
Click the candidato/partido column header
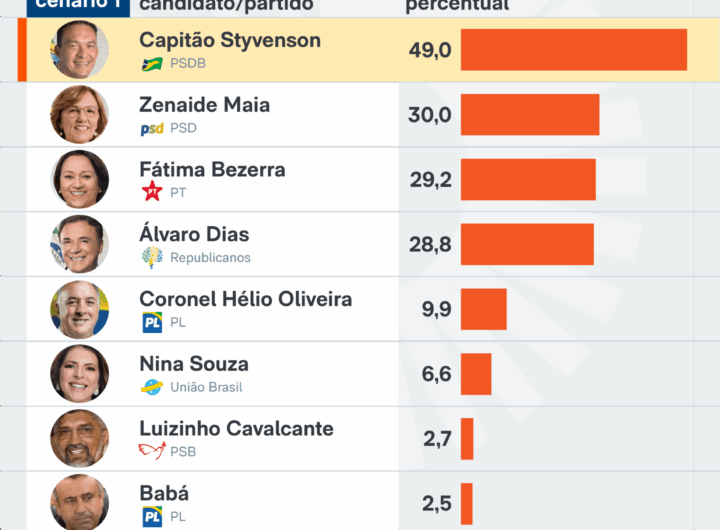pos(226,5)
